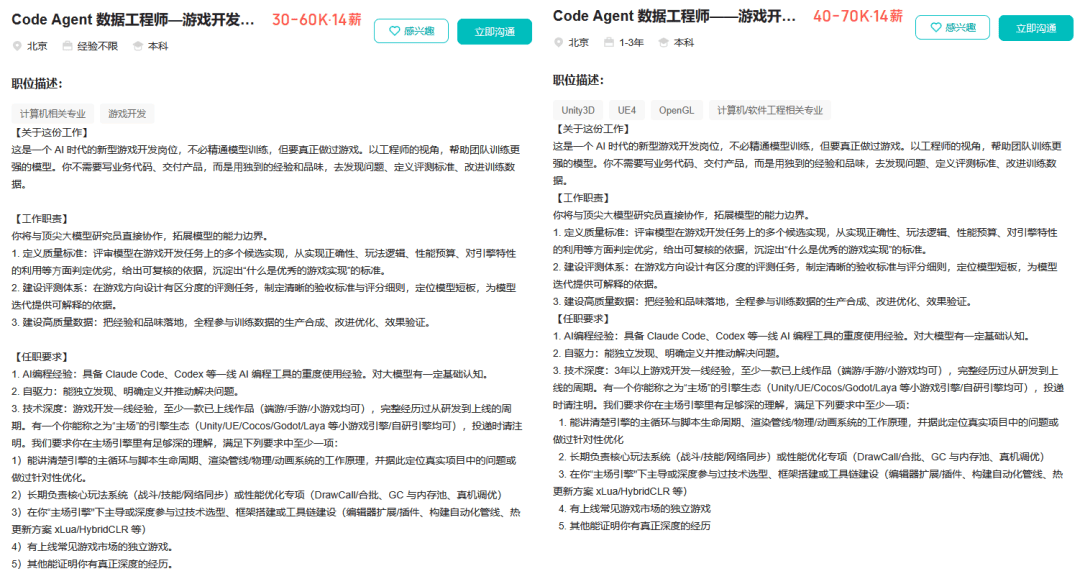Open left job title Code Agent 数据工程师

pyautogui.click(x=133, y=19)
